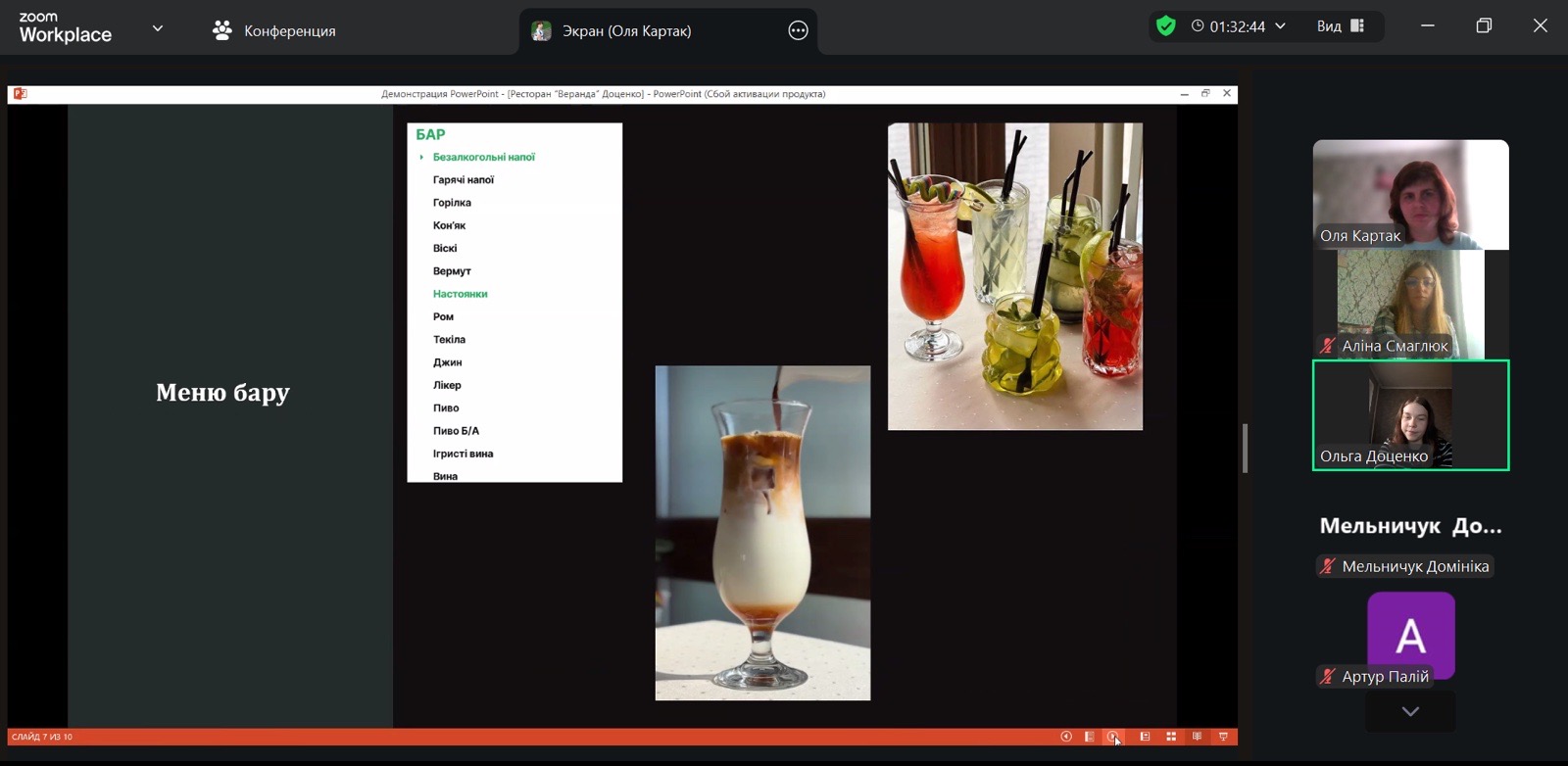Click the Безалкогольні напої menu link
Screen dimensions: 1568x766
tap(483, 157)
